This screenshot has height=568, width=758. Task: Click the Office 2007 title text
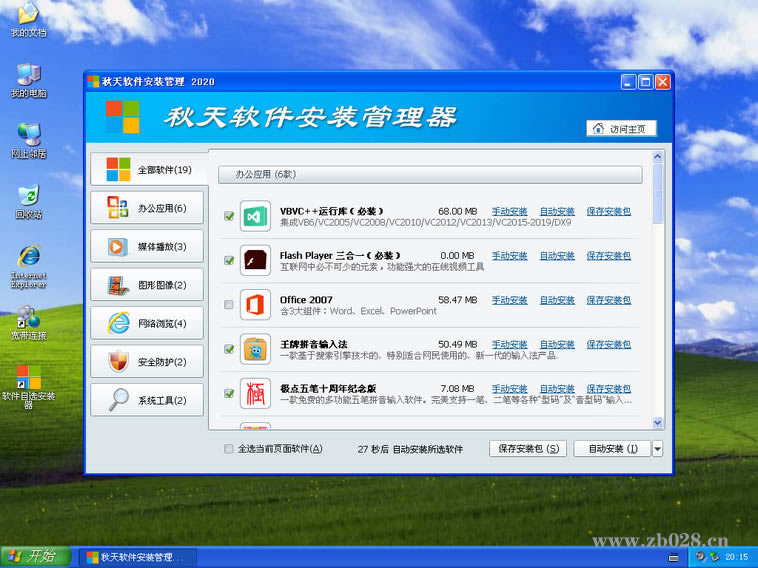(x=306, y=300)
